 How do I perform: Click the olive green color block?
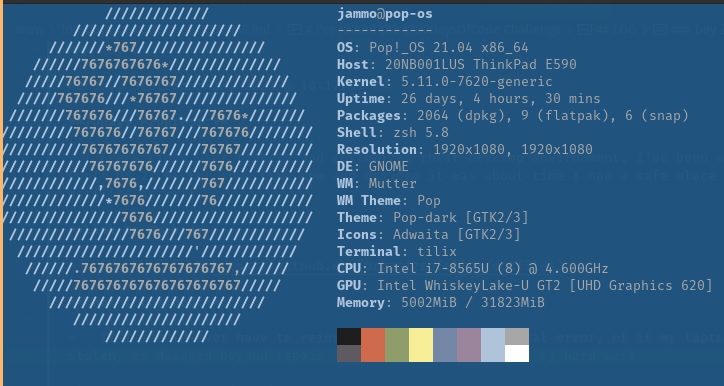397,345
